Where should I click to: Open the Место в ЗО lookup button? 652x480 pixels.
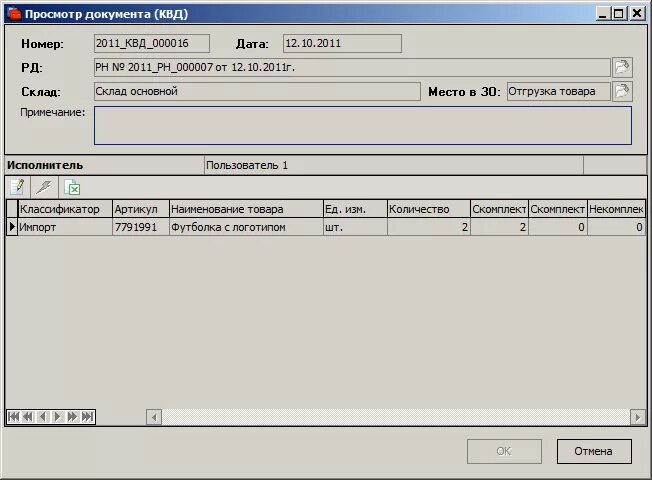coord(622,92)
